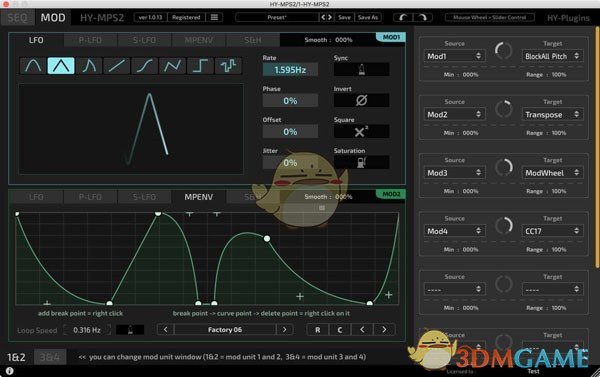The width and height of the screenshot is (600, 377).
Task: Click envelope break point at curve peak
Action: [267, 239]
